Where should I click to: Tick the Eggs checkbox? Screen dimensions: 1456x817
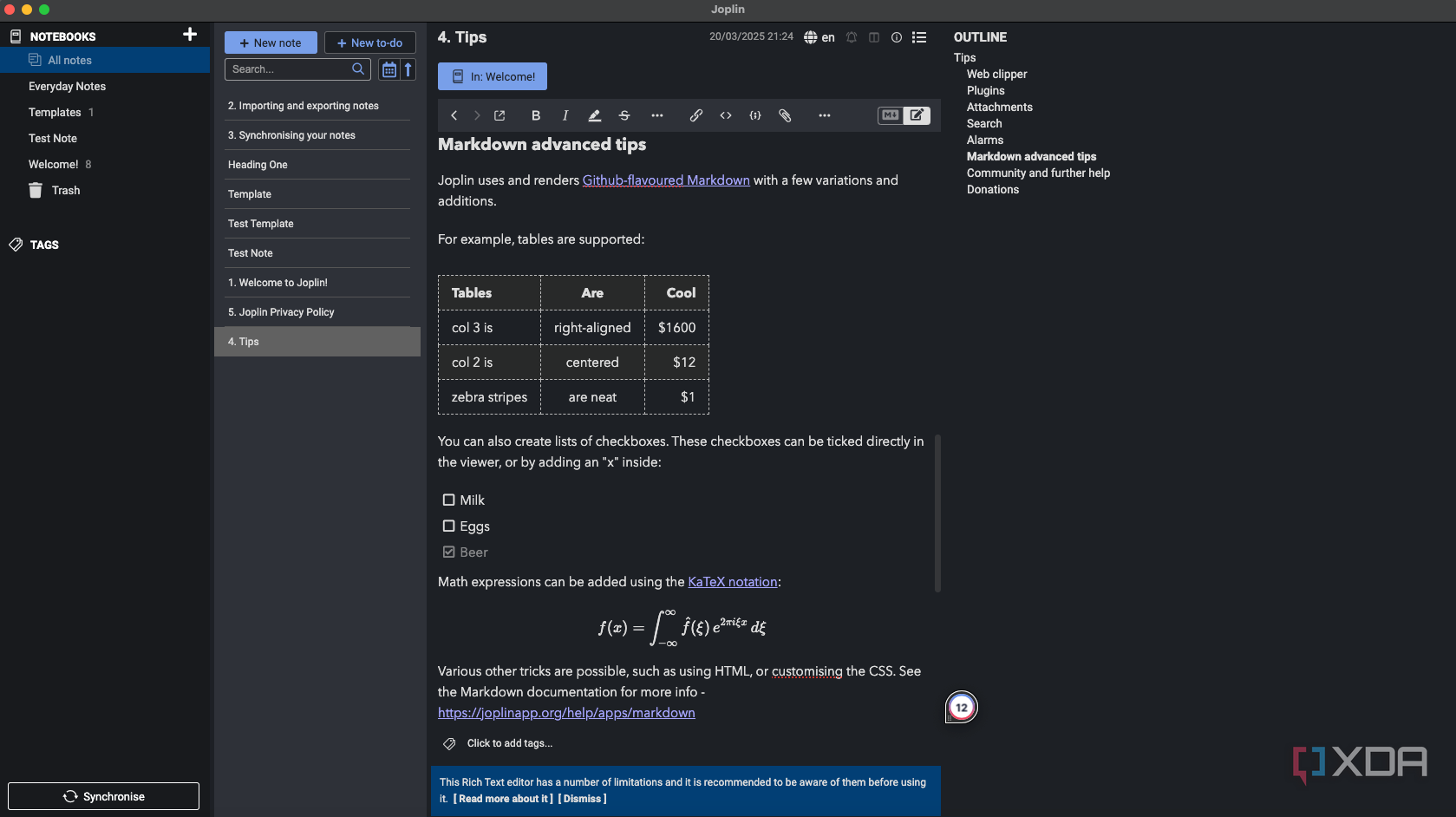coord(448,526)
